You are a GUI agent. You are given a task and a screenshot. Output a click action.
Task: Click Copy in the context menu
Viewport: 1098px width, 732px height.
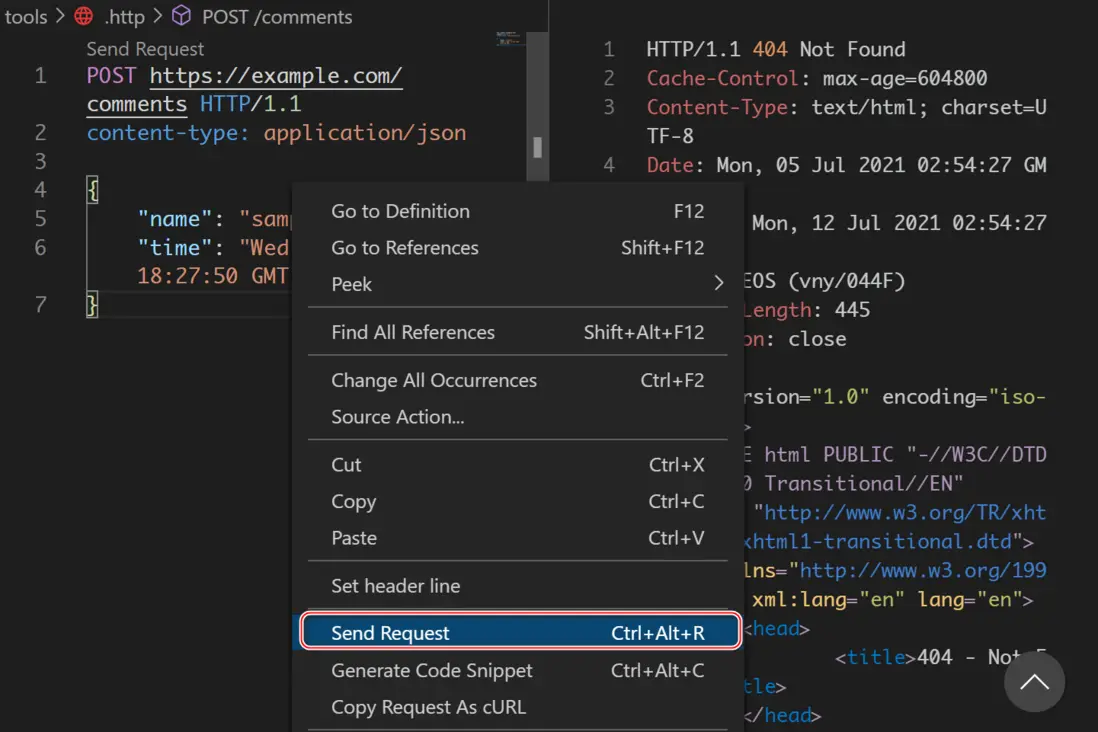[x=354, y=502]
